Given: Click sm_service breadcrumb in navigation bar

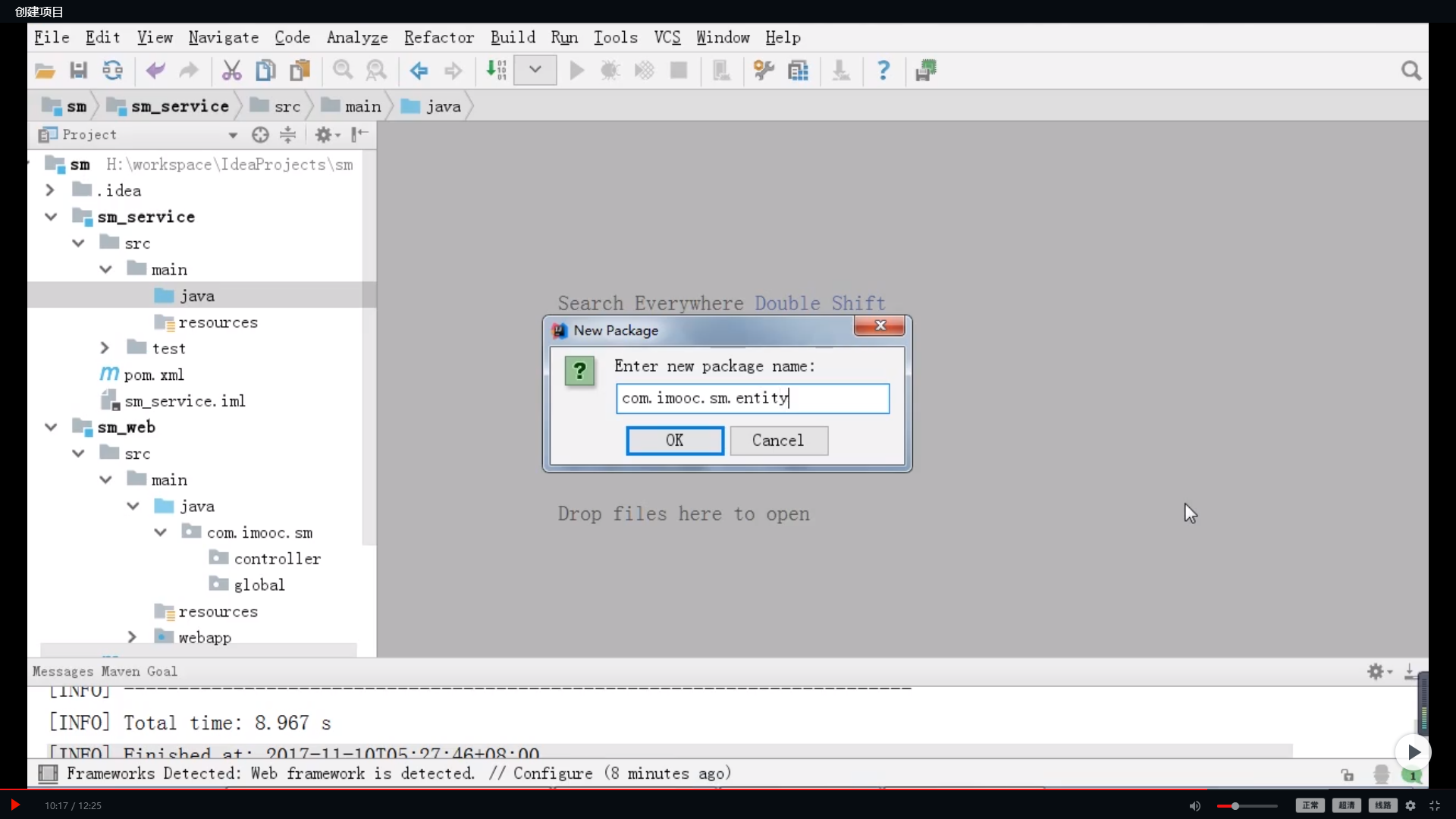Looking at the screenshot, I should [x=168, y=106].
